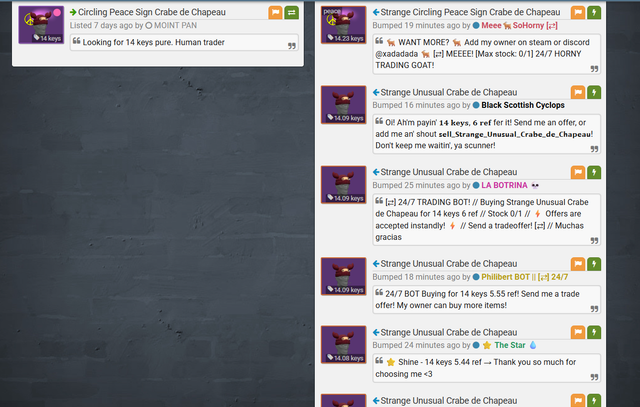Click 'WANT MORE?' listing comment
The height and width of the screenshot is (407, 640).
[x=487, y=54]
